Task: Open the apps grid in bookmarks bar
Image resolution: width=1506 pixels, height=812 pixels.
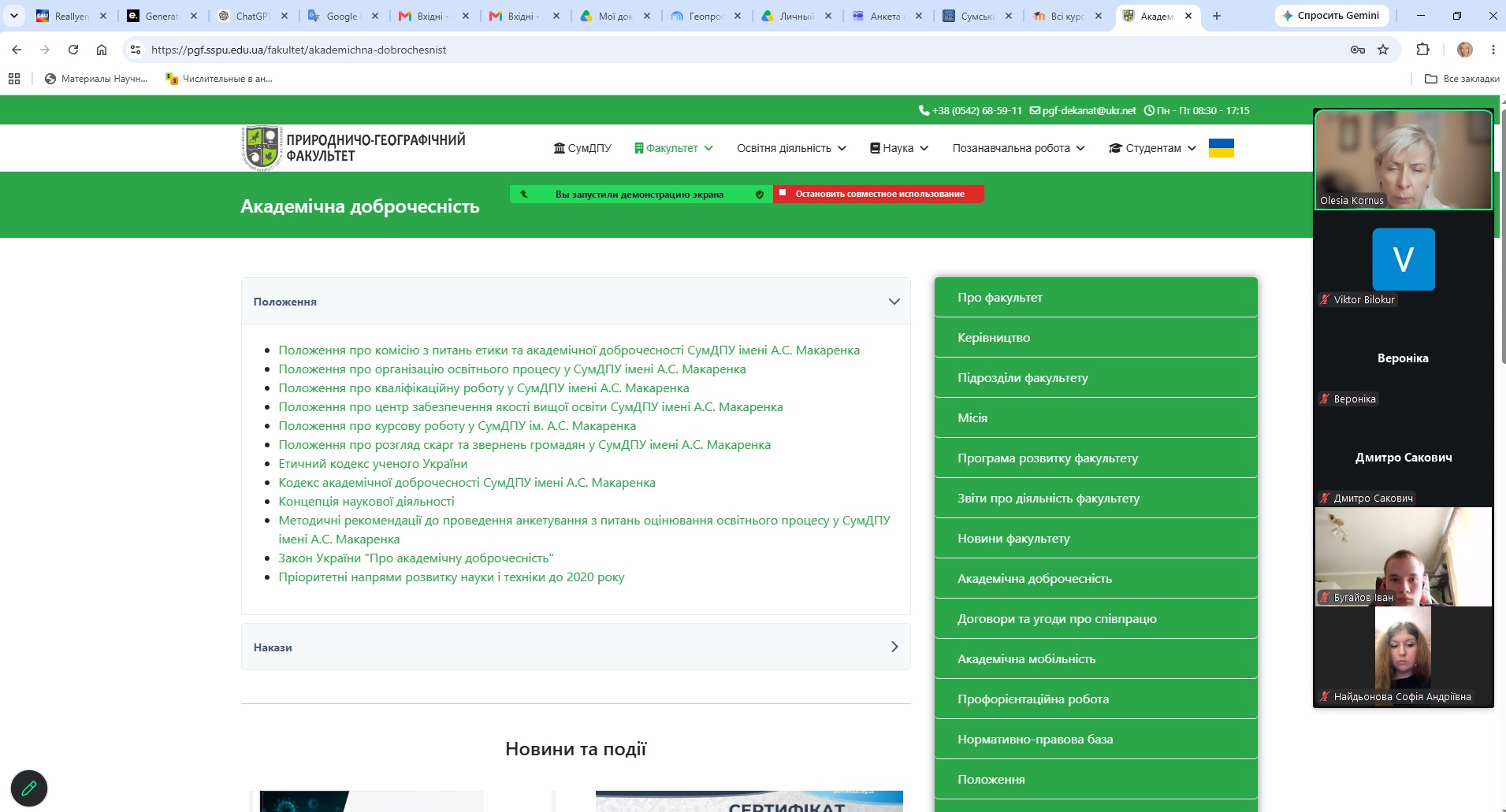Action: pos(14,79)
